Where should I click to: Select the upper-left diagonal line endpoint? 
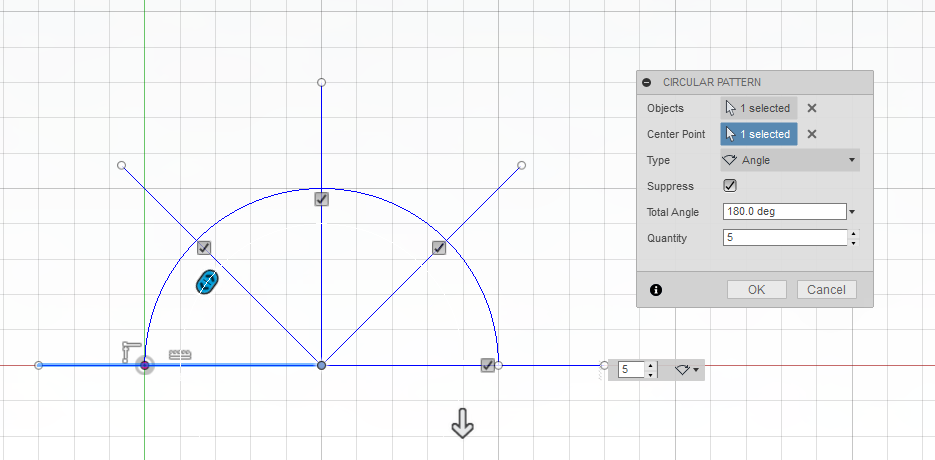point(122,165)
